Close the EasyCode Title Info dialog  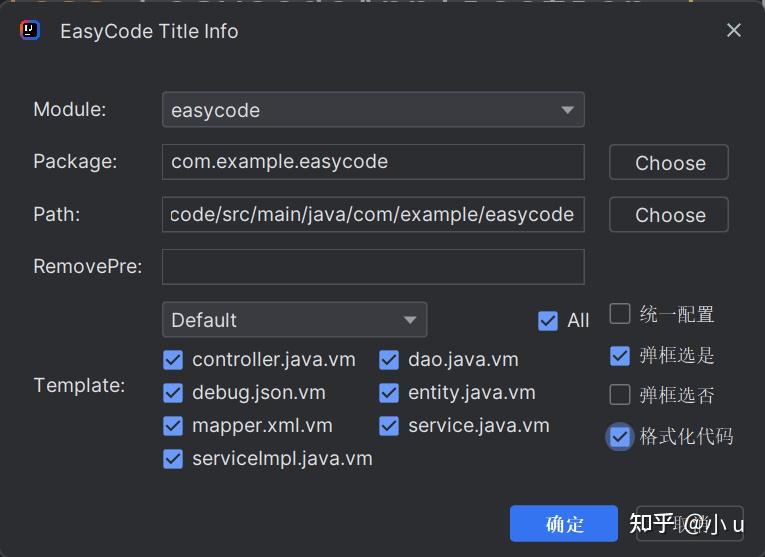pos(734,30)
